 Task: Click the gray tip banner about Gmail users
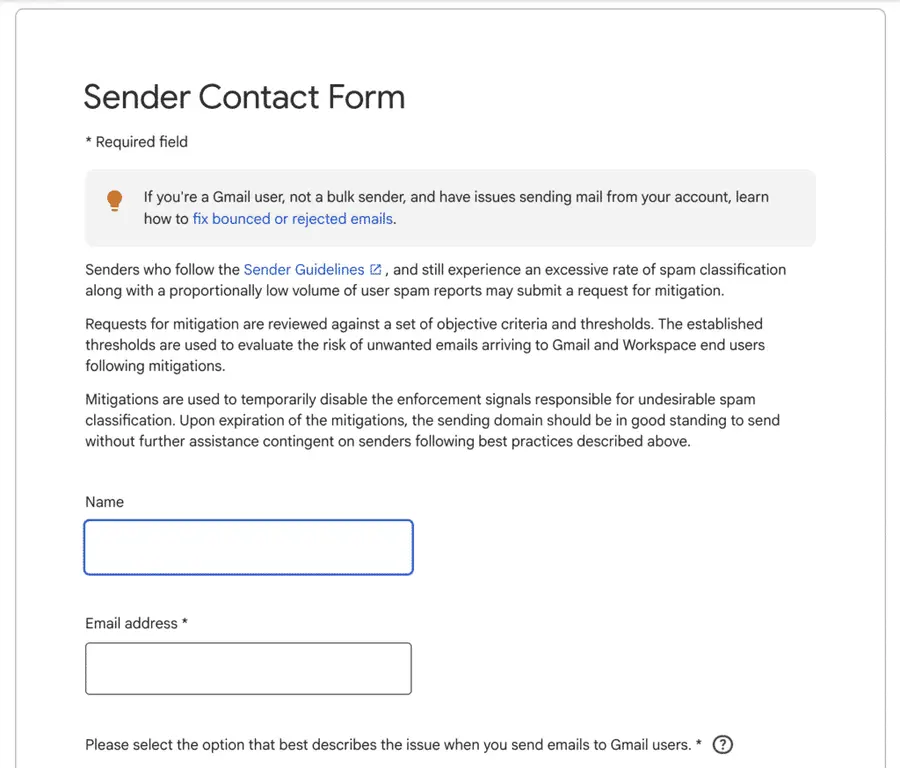pos(450,207)
